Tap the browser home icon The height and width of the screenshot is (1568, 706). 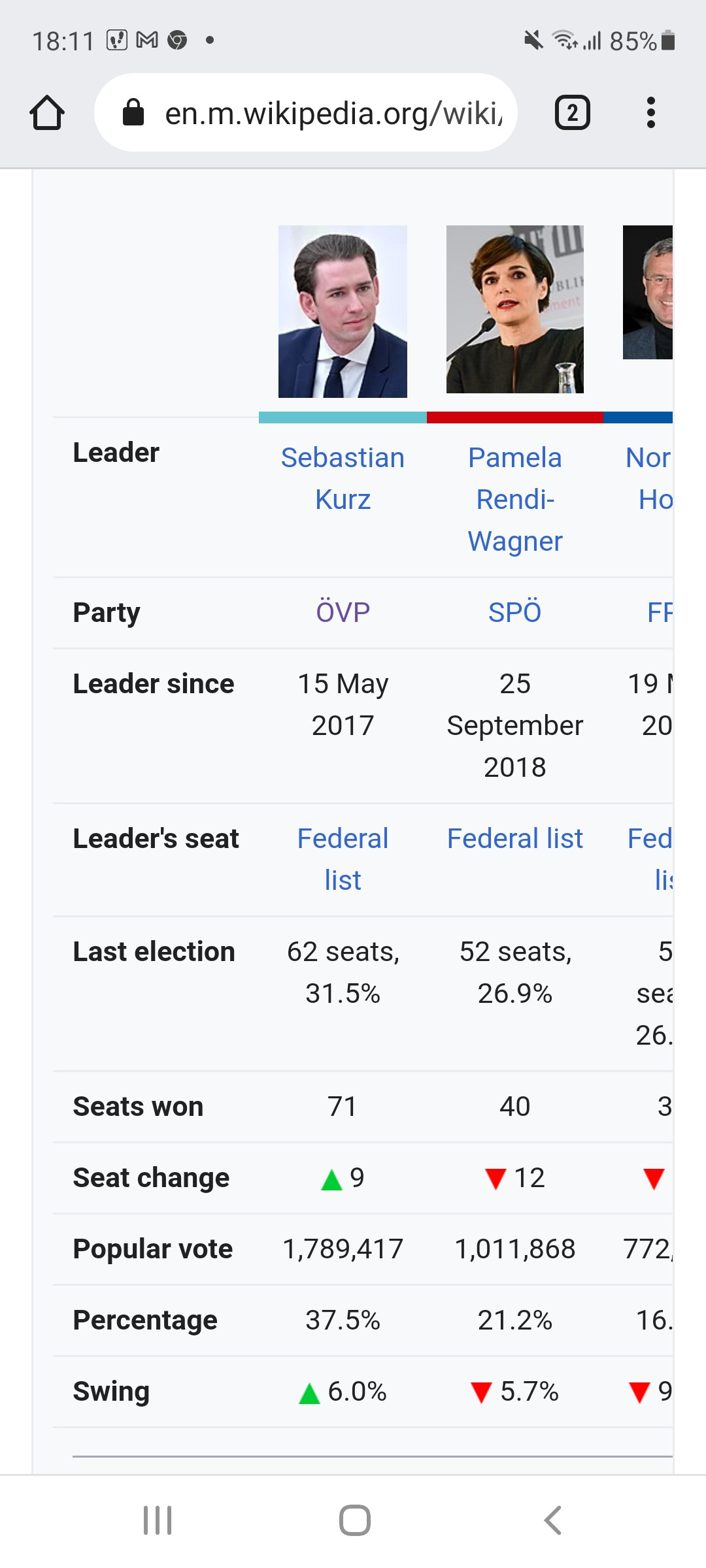click(x=47, y=113)
